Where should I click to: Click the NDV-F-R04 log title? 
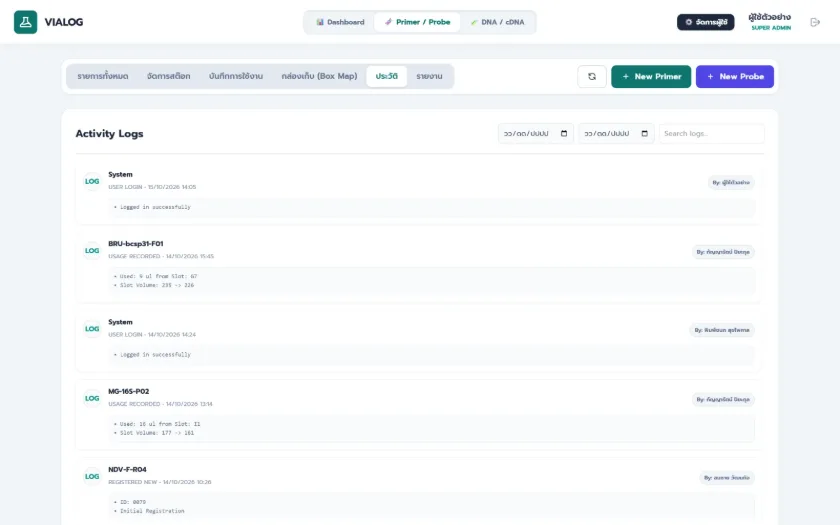click(x=127, y=469)
